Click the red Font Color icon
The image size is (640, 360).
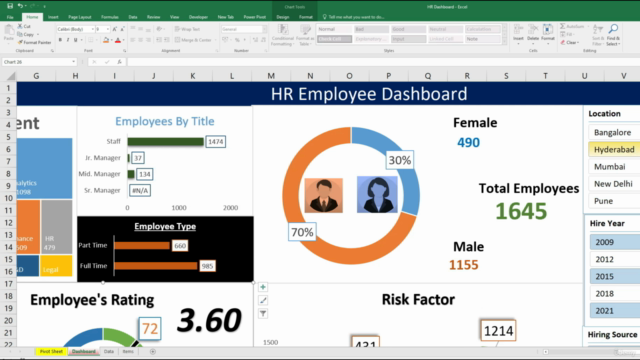click(118, 40)
